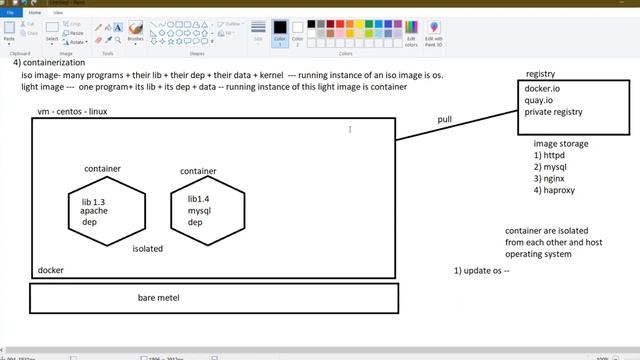640x360 pixels.
Task: Pick the yellow color swatch
Action: pyautogui.click(x=359, y=24)
